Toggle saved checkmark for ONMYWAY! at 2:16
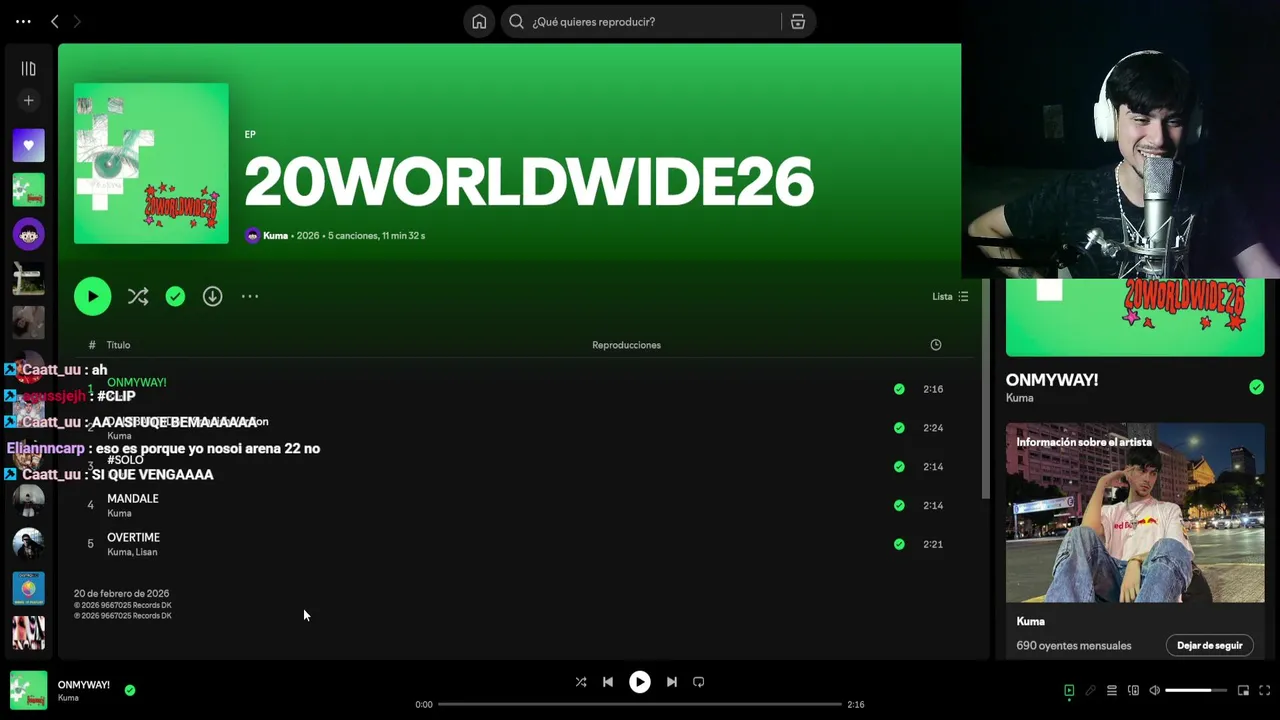Screen dimensions: 1280x720 (x=899, y=389)
